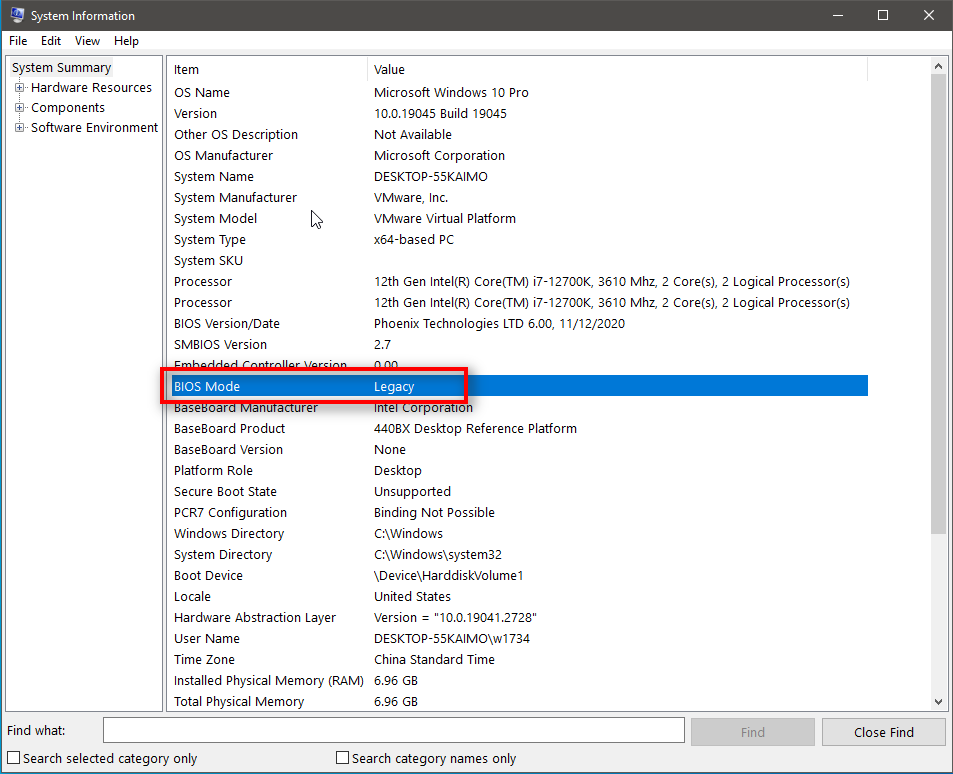This screenshot has height=774, width=953.
Task: Select the BaseBoard Product row
Action: [x=518, y=429]
